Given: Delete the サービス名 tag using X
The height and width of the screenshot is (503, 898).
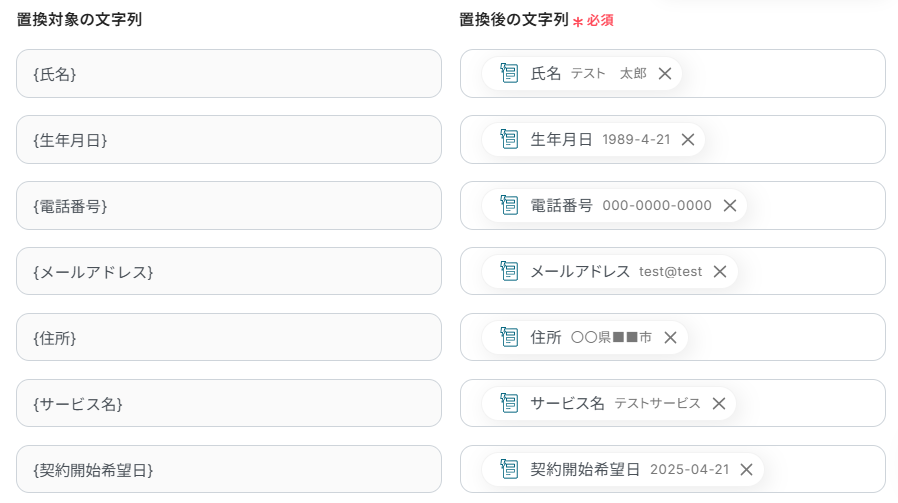Looking at the screenshot, I should click(x=719, y=403).
